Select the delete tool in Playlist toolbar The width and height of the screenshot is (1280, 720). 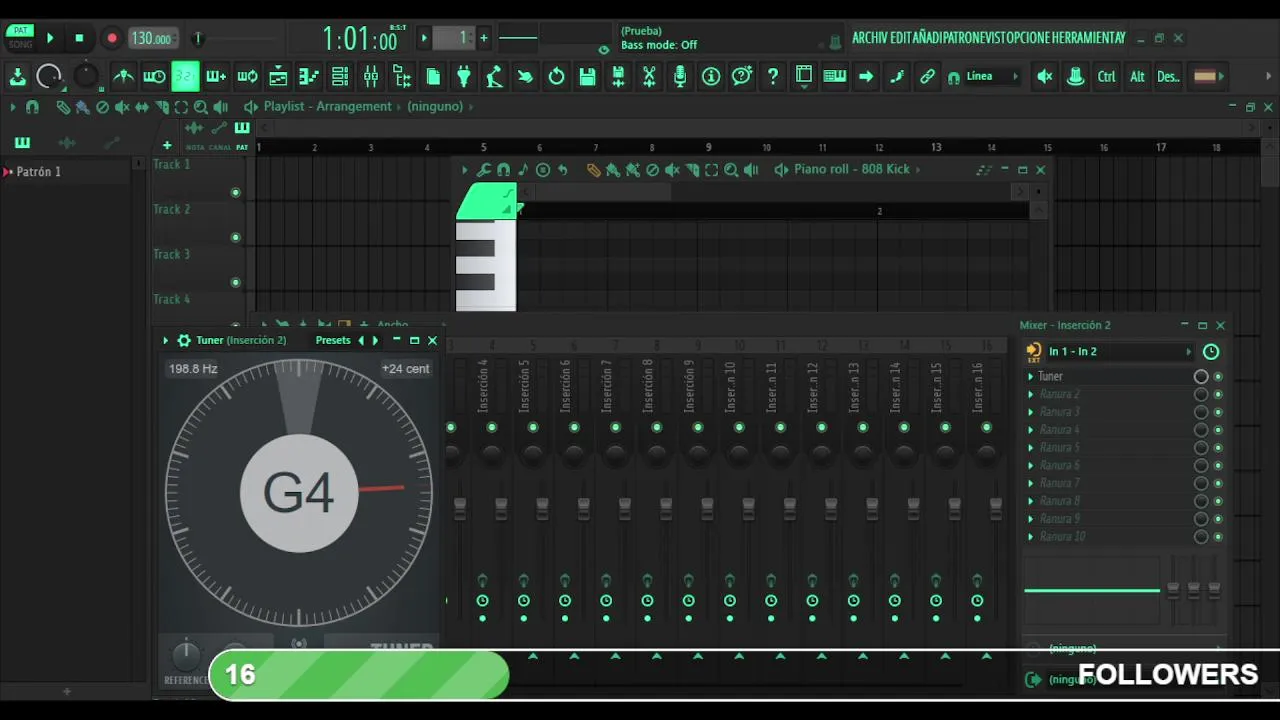coord(102,107)
